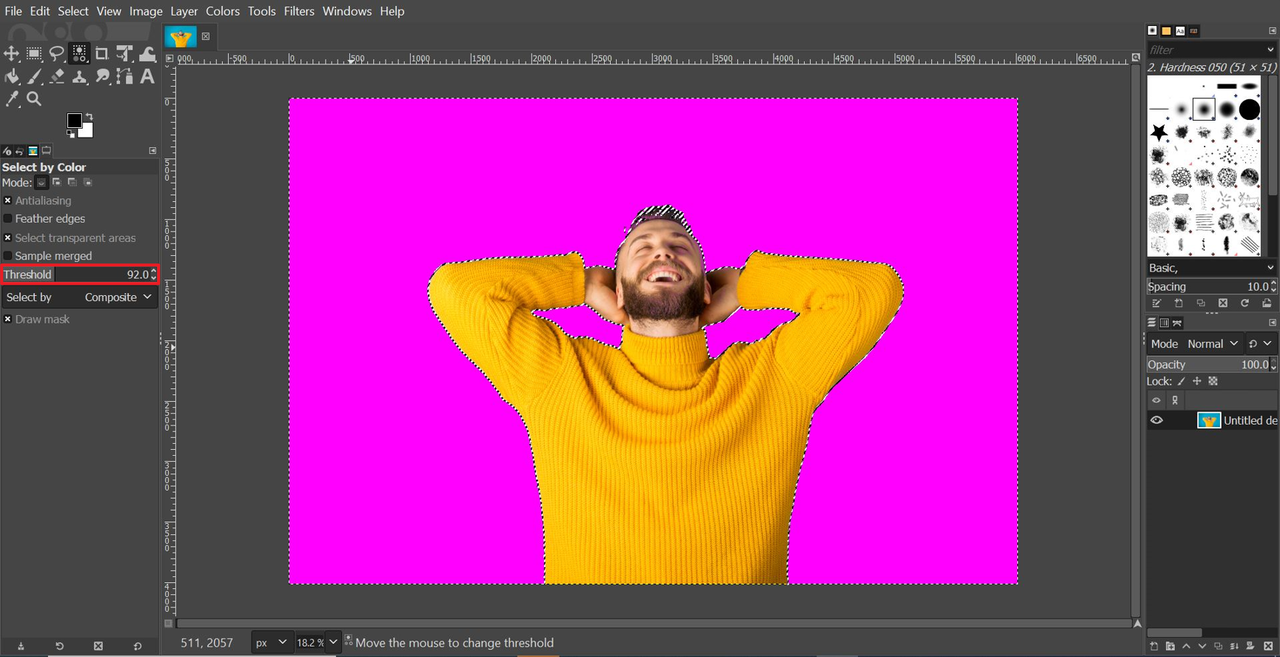Open the Select by Composite dropdown

[x=79, y=297]
